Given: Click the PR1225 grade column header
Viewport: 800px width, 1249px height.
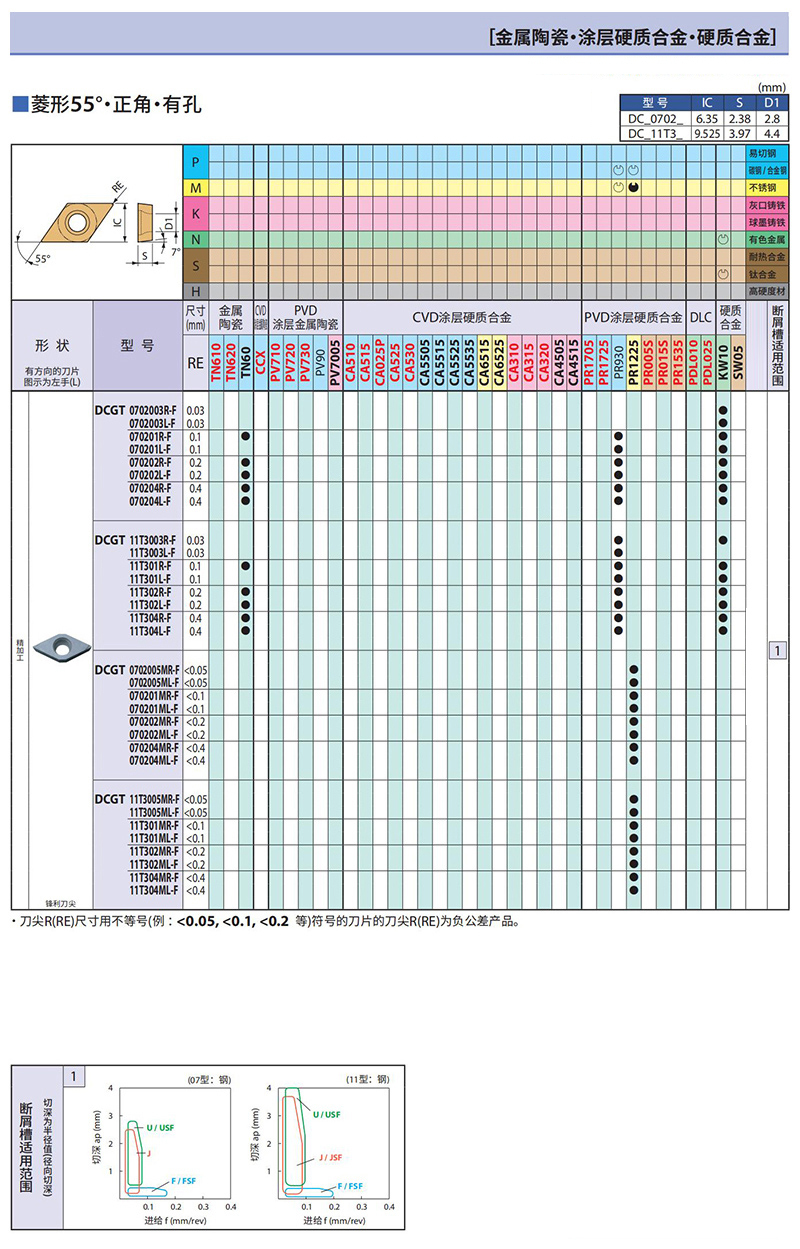Looking at the screenshot, I should point(634,361).
